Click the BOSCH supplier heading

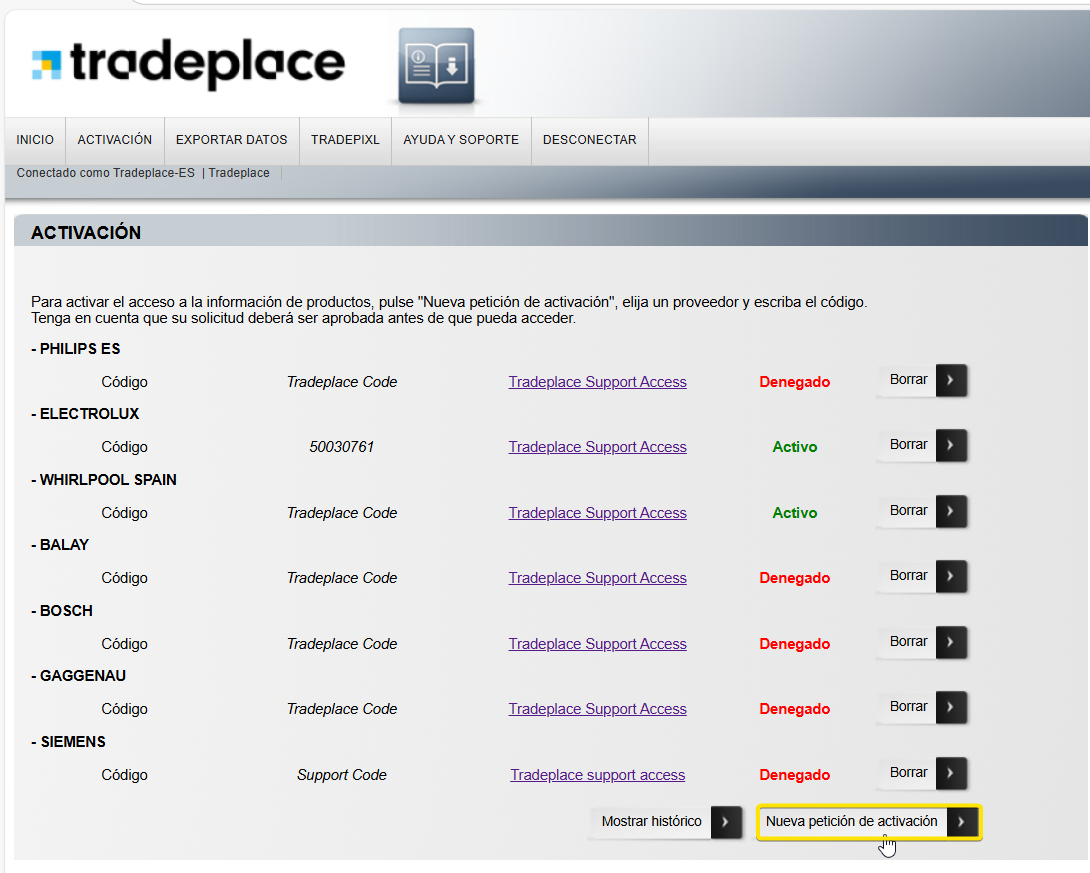62,611
